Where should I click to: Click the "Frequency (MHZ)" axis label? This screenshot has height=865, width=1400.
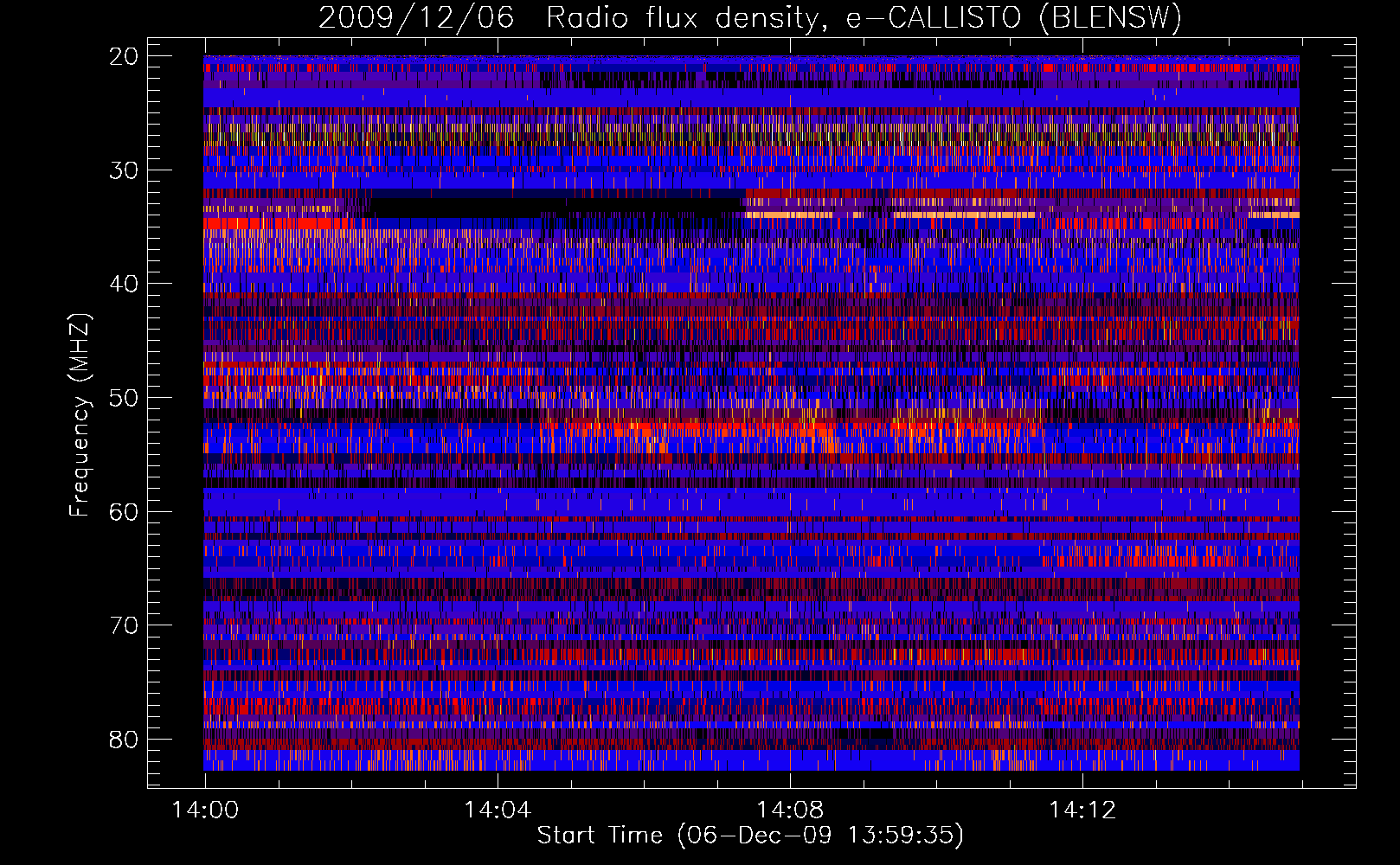[x=80, y=415]
